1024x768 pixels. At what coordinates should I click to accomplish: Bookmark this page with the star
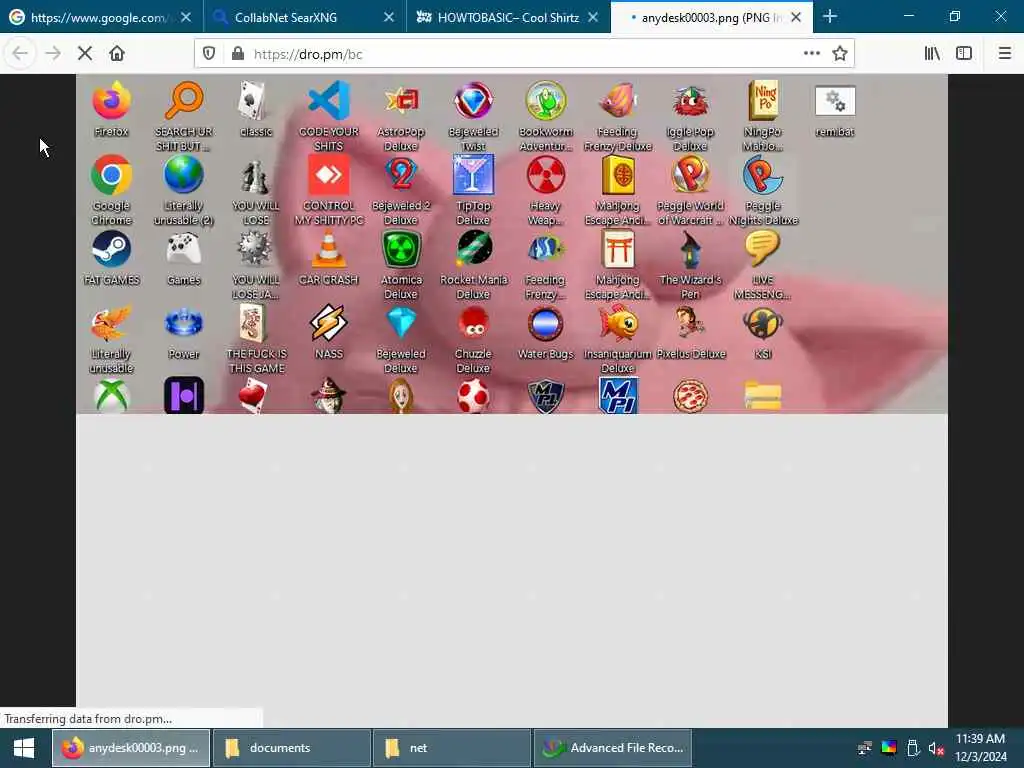pos(840,54)
